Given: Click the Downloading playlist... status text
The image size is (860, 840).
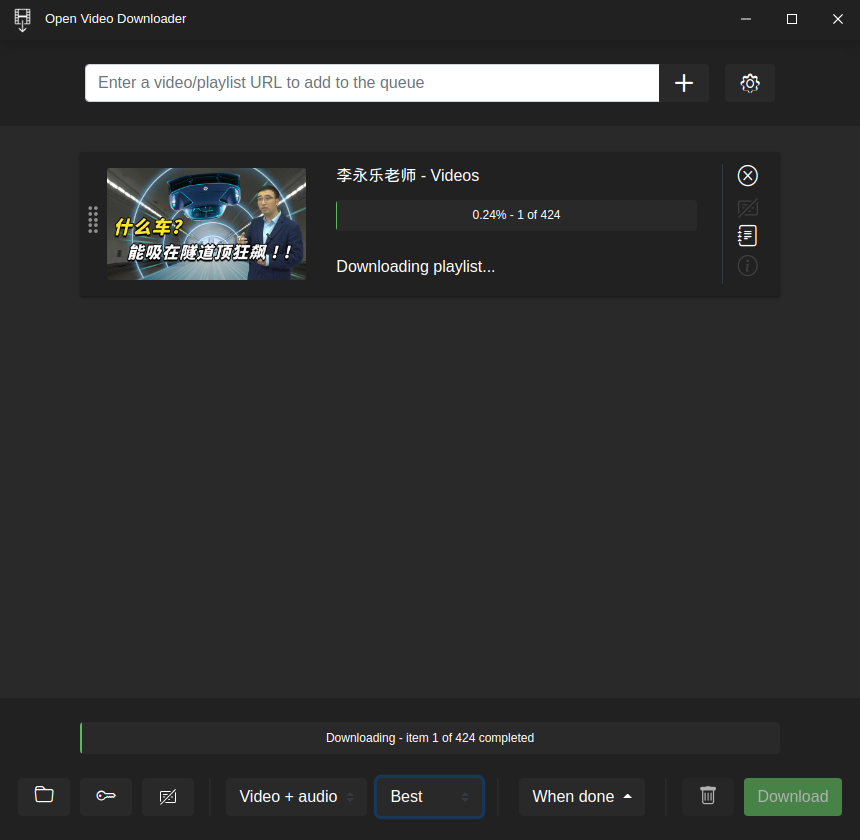Looking at the screenshot, I should point(415,266).
